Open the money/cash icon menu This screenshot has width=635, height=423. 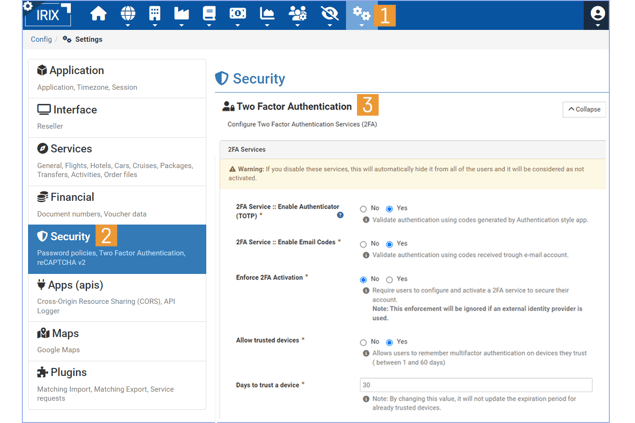click(x=238, y=15)
